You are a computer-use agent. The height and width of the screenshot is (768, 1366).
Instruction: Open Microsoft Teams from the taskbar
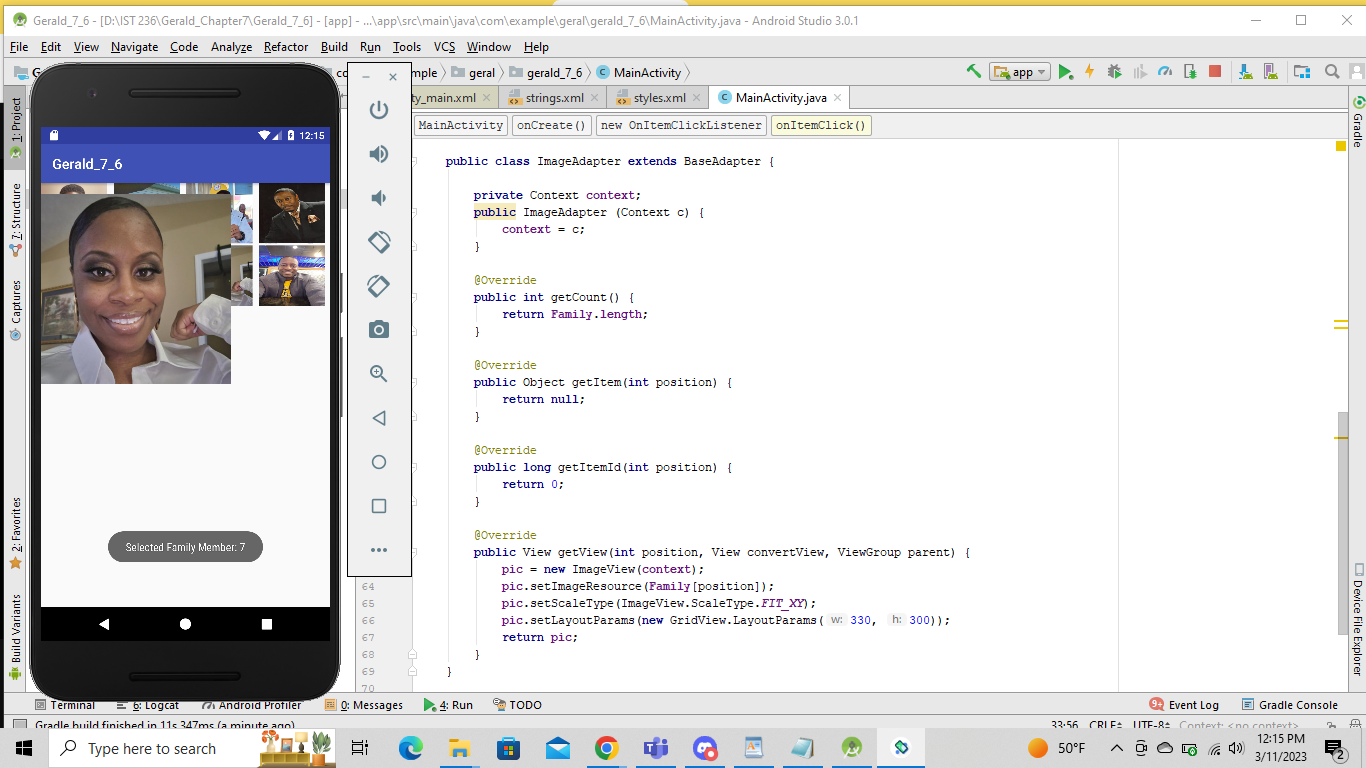[655, 748]
